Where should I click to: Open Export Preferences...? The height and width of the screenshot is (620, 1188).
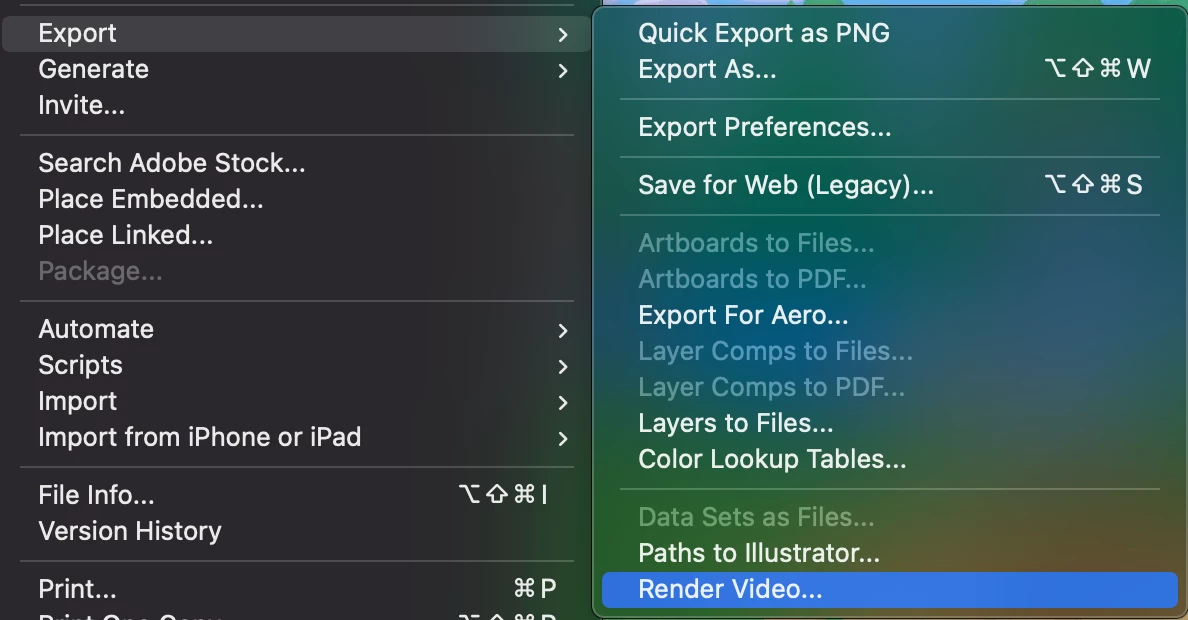889,127
